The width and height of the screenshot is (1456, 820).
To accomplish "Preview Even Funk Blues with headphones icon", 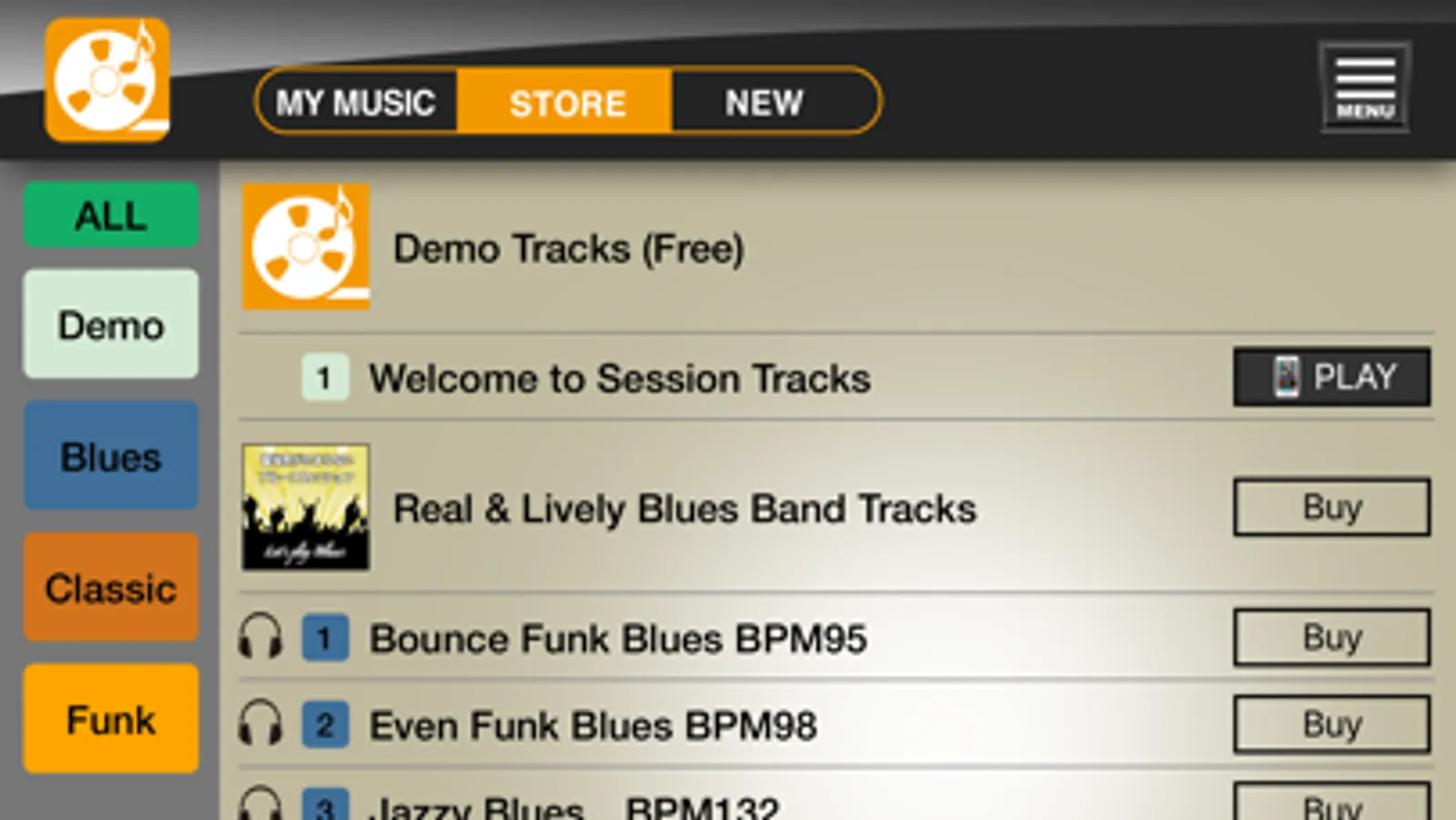I will (260, 723).
